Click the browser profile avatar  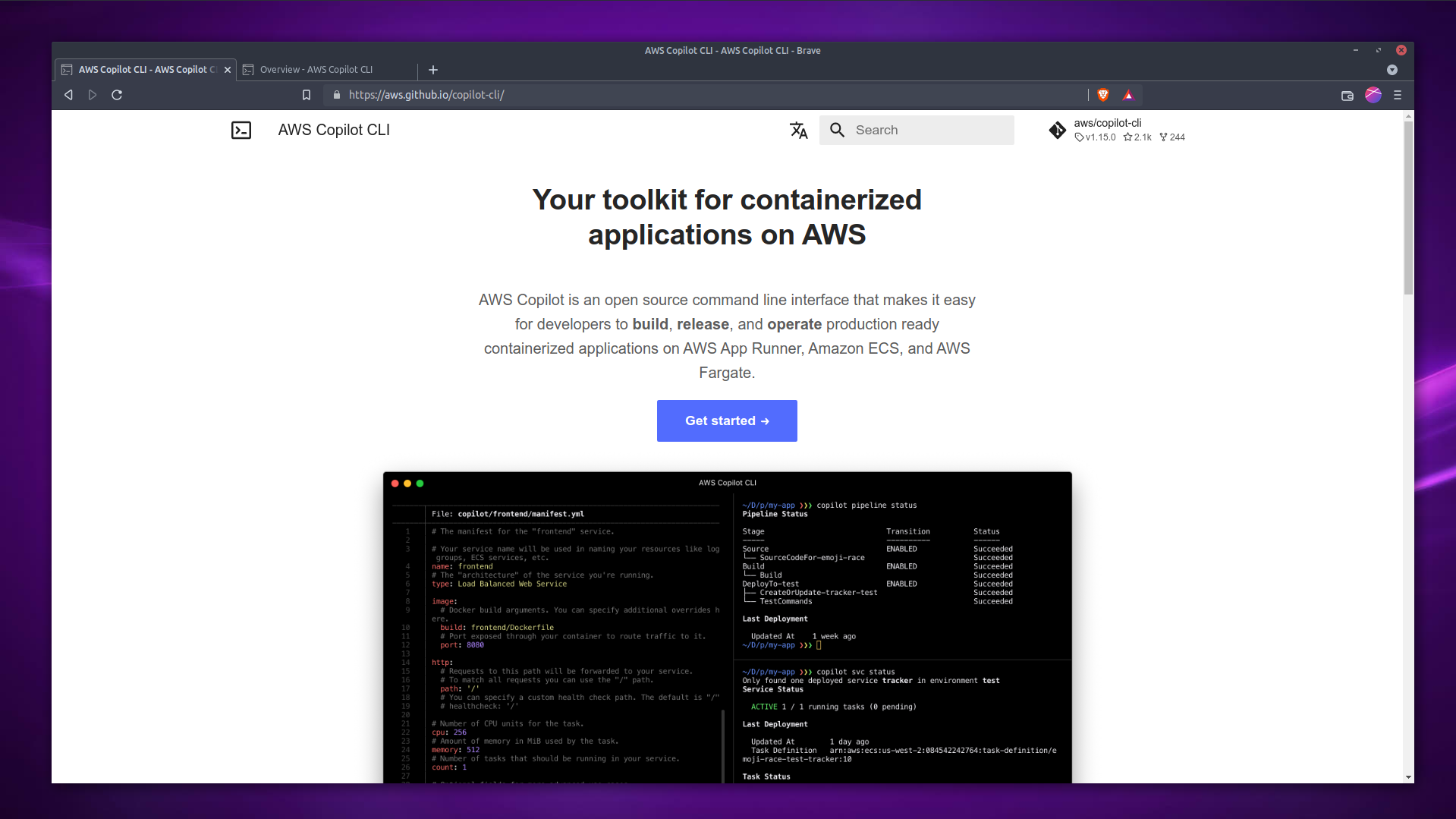pos(1373,95)
